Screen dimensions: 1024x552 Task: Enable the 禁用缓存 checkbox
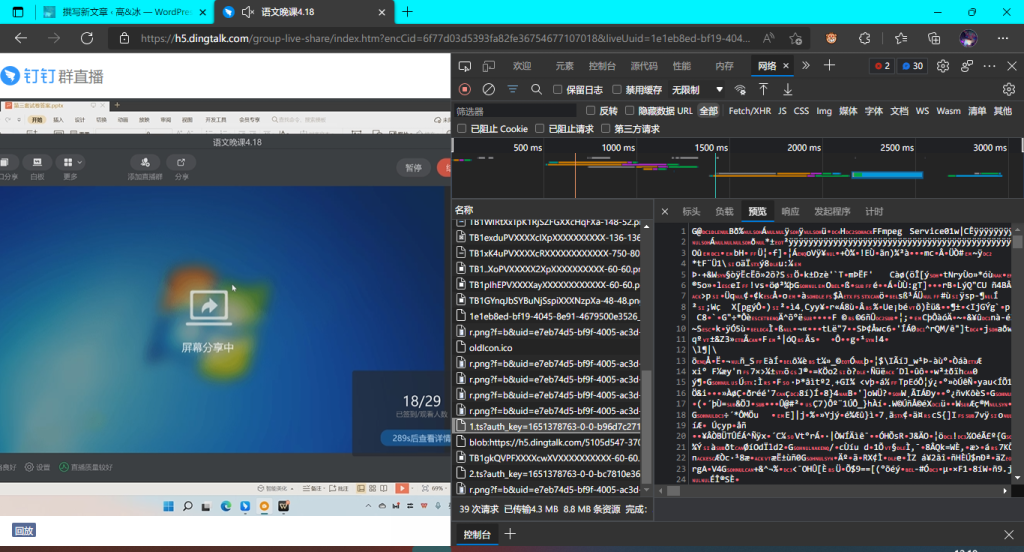(617, 90)
